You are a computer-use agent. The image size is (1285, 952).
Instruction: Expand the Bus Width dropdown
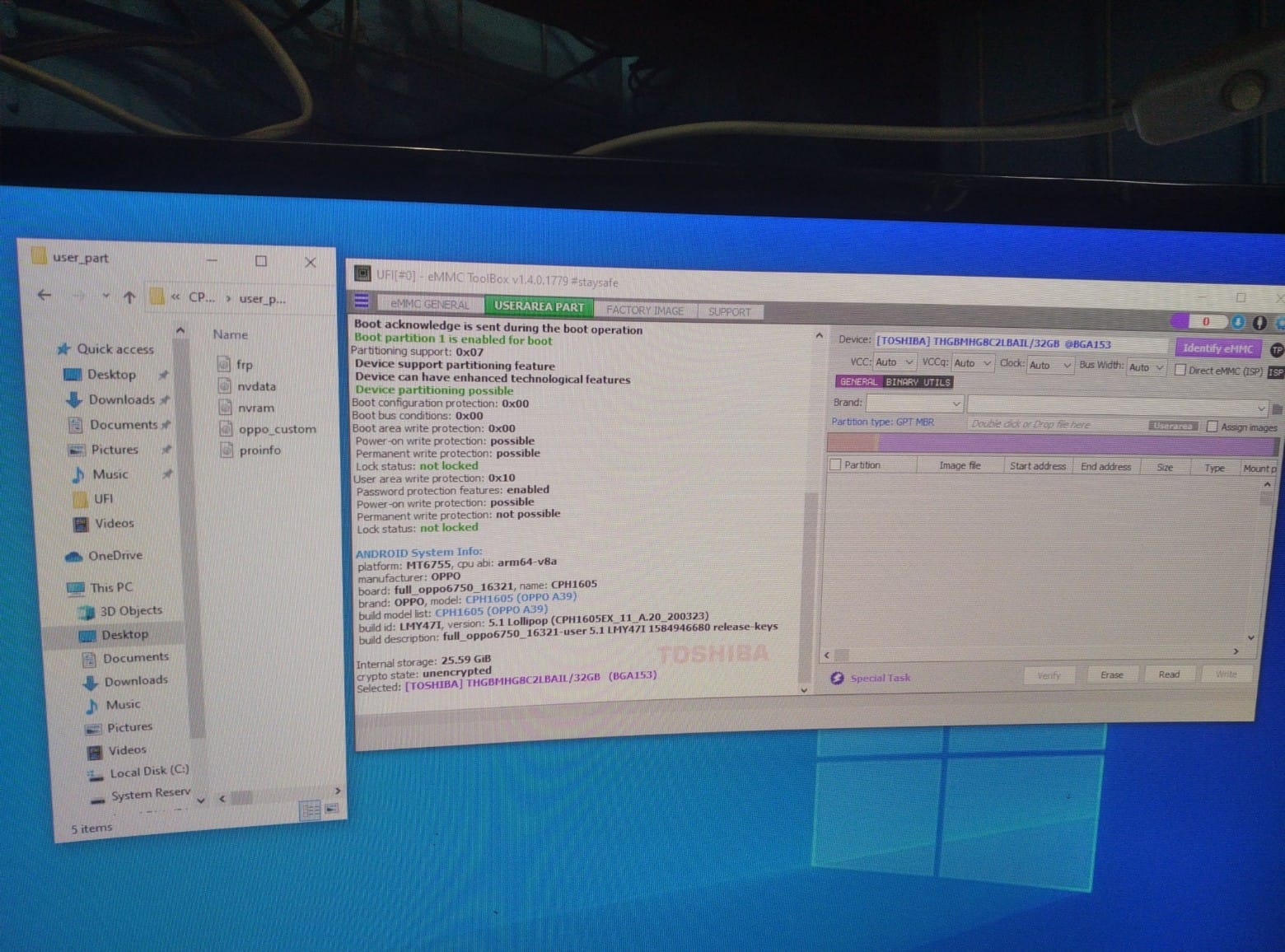(1146, 367)
